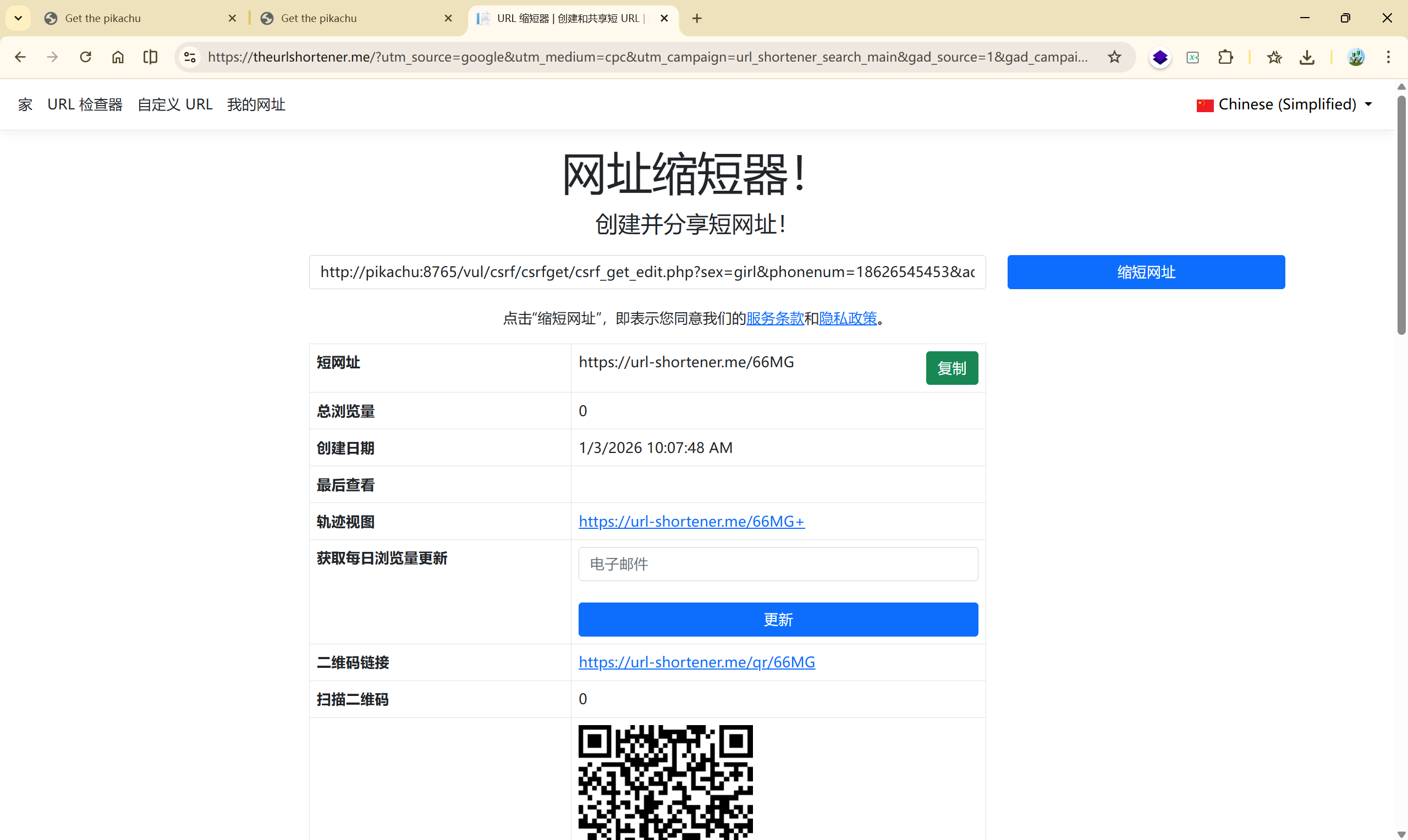The width and height of the screenshot is (1408, 840).
Task: Expand the Chinese (Simplified) language dropdown
Action: point(1284,104)
